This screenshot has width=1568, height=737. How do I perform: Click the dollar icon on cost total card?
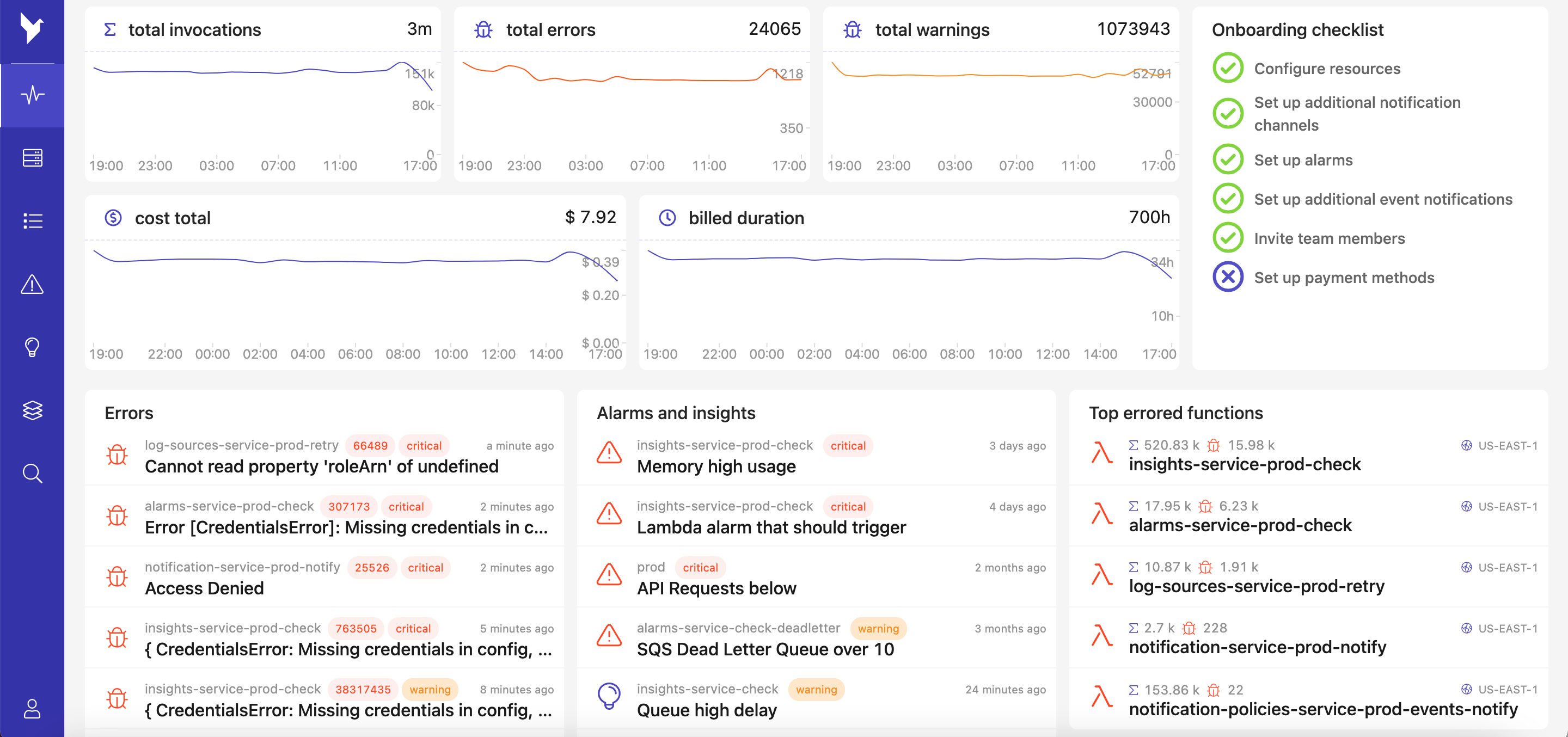(113, 217)
